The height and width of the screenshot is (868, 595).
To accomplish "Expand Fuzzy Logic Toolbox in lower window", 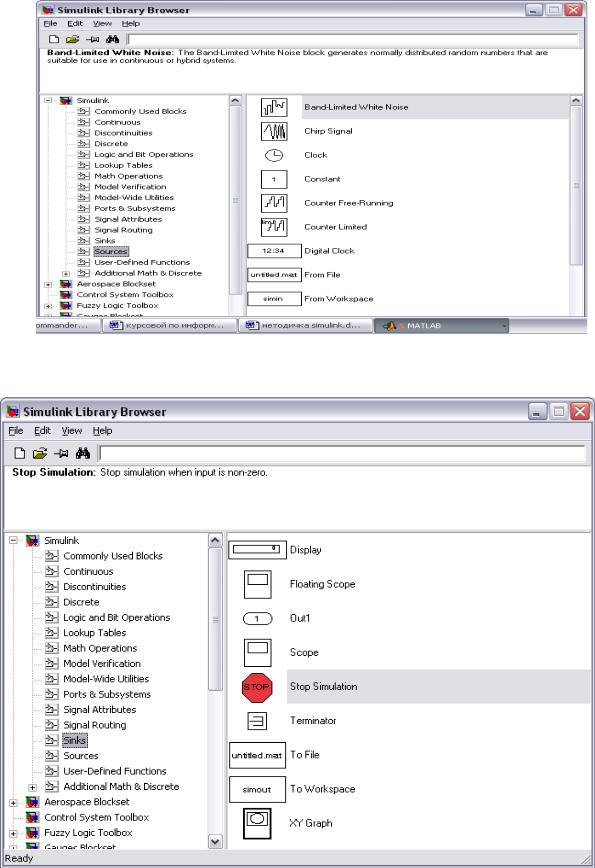I will click(x=13, y=833).
